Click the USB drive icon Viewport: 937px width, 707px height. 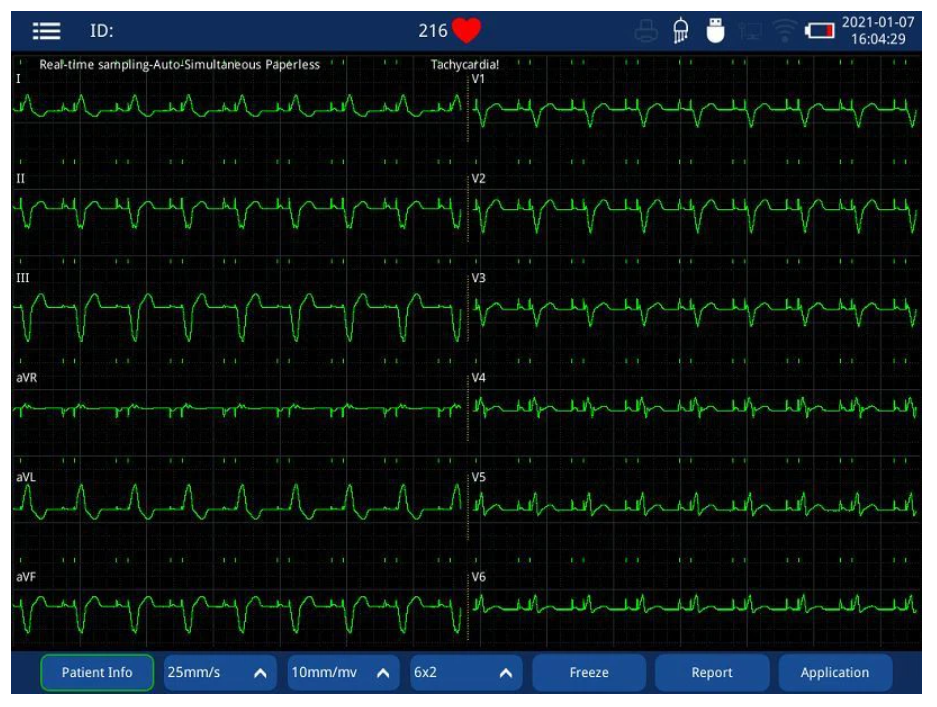[x=715, y=30]
